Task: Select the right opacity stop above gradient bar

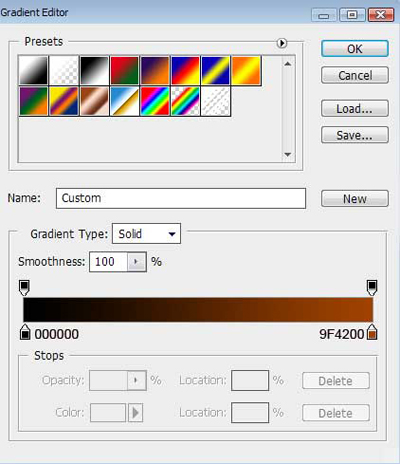Action: (372, 288)
